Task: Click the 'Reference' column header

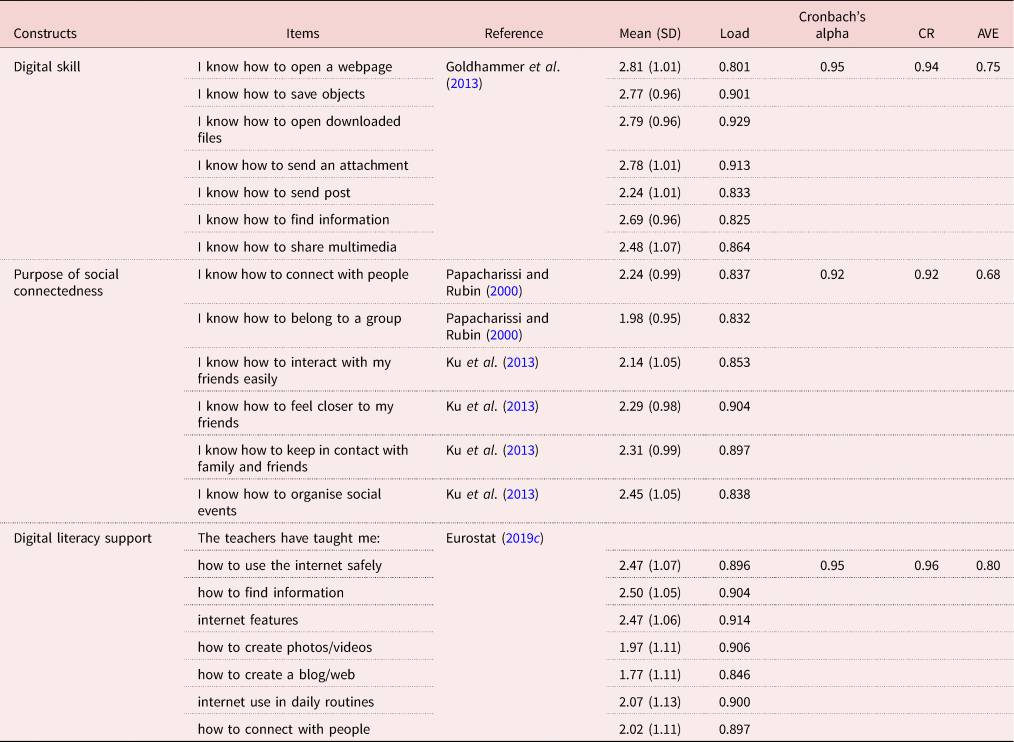Action: [514, 33]
